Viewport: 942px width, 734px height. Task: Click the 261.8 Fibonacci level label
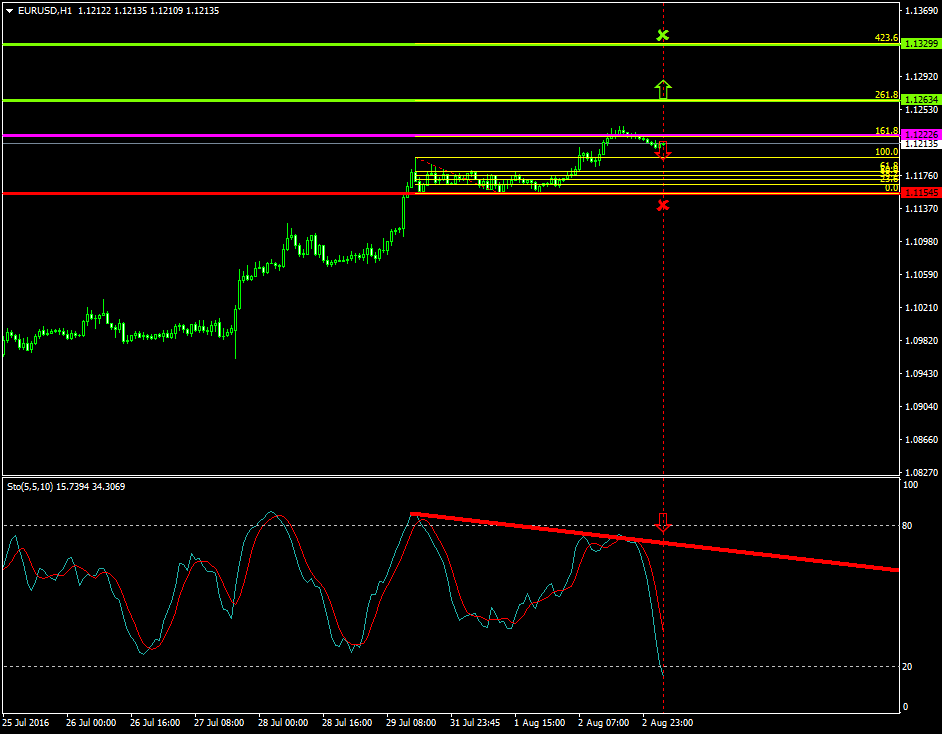pos(885,95)
